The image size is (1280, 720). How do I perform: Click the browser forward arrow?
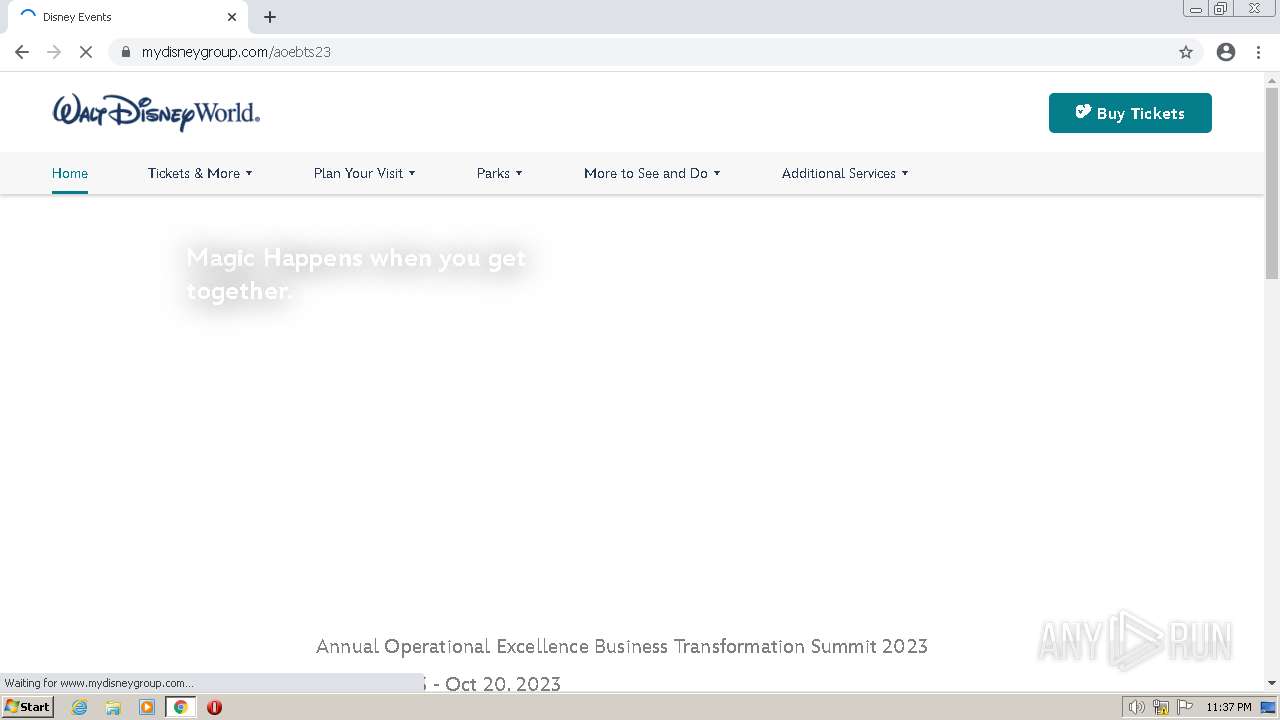tap(54, 52)
